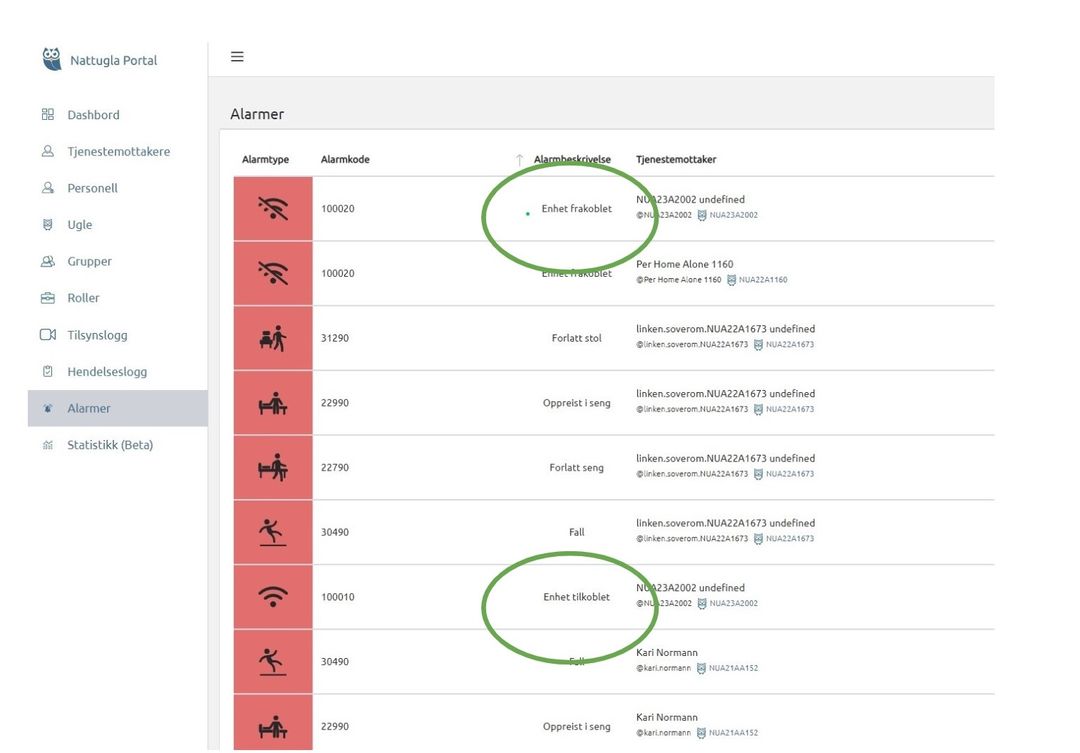This screenshot has width=1080, height=753.
Task: Open the NUA23A2002 device link
Action: 732,214
